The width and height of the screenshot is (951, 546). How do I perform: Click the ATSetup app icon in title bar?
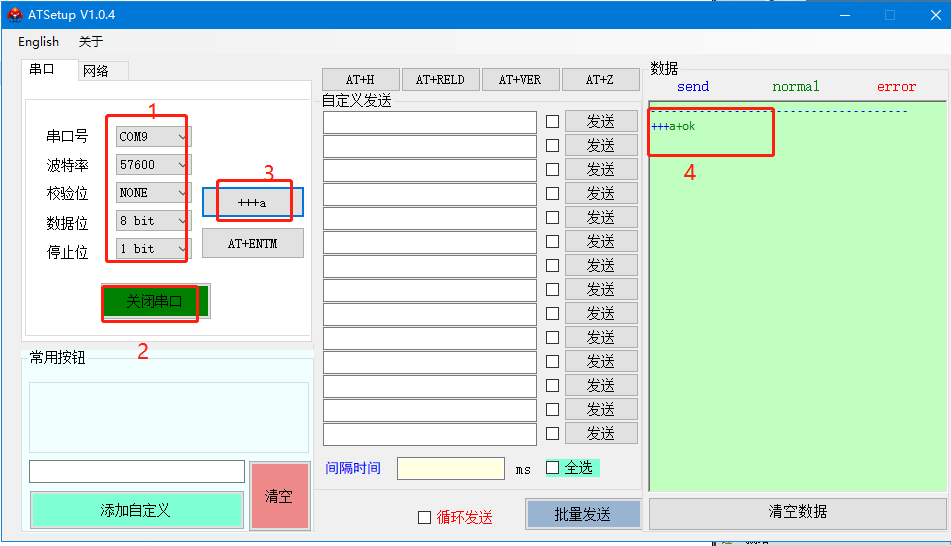15,15
